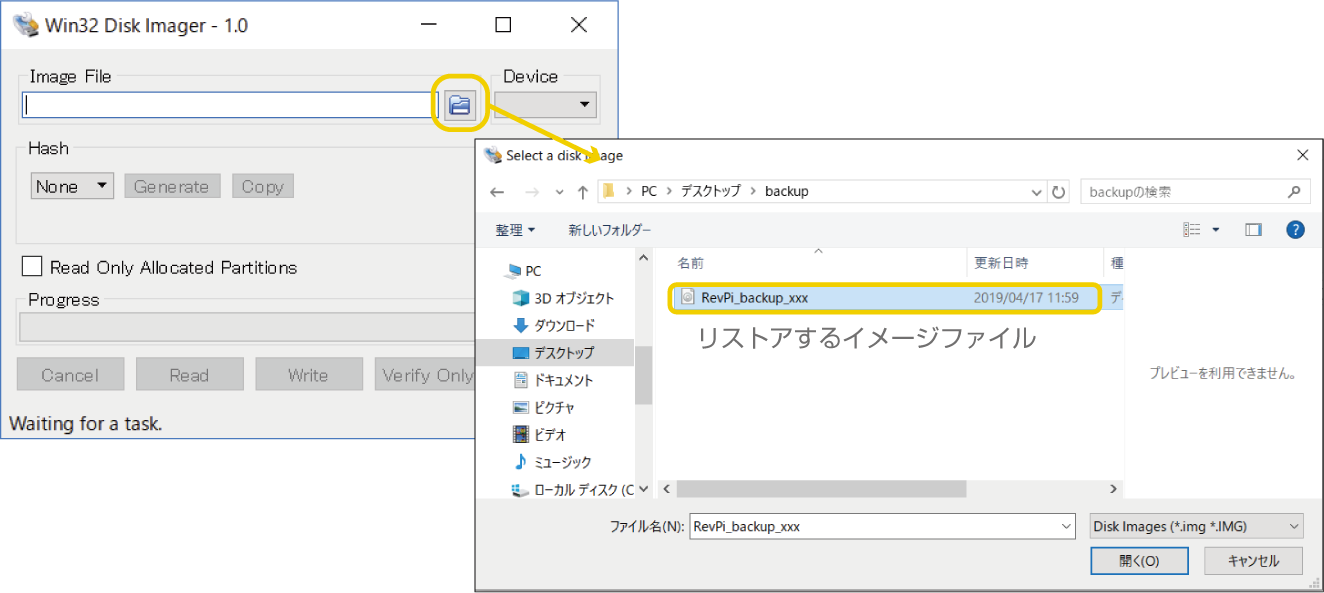Image resolution: width=1324 pixels, height=593 pixels.
Task: Click the 2019/04/17 11:59 date cell
Action: coord(1025,298)
